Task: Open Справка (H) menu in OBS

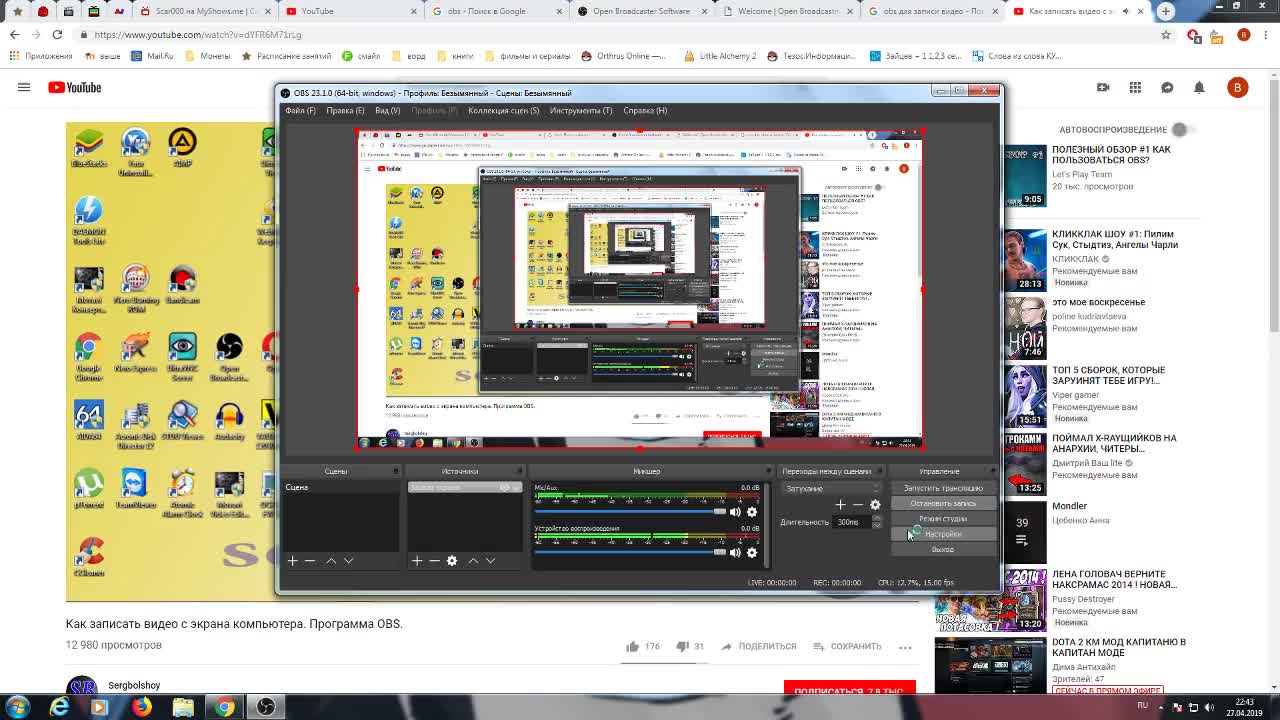Action: click(x=645, y=110)
